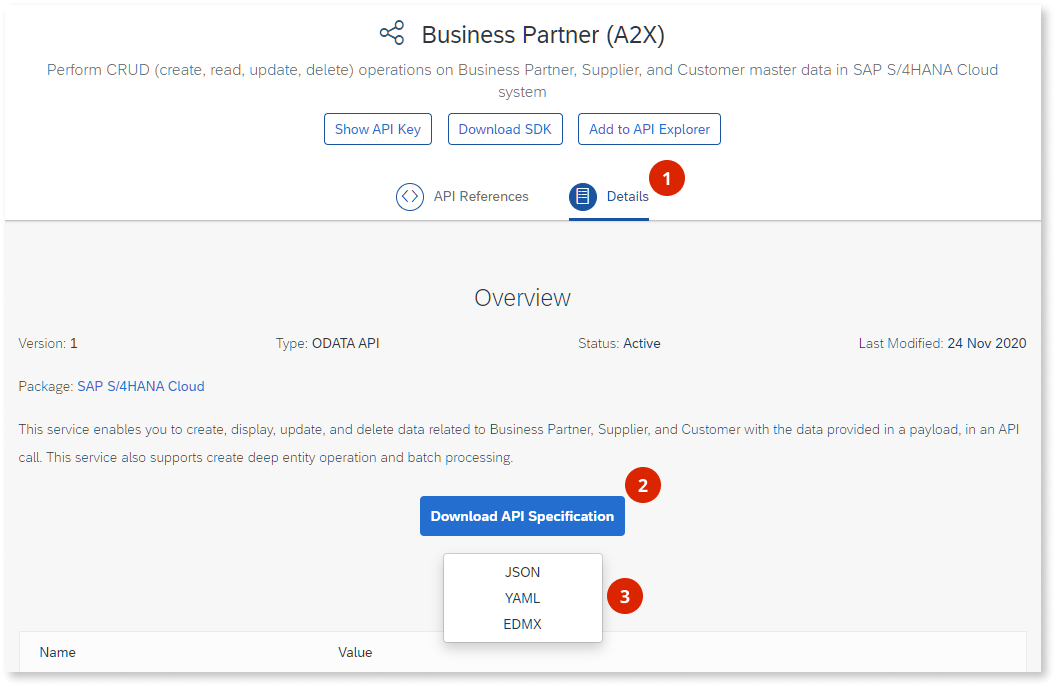
Task: Click the Business Partner (A2X) title
Action: (x=543, y=35)
